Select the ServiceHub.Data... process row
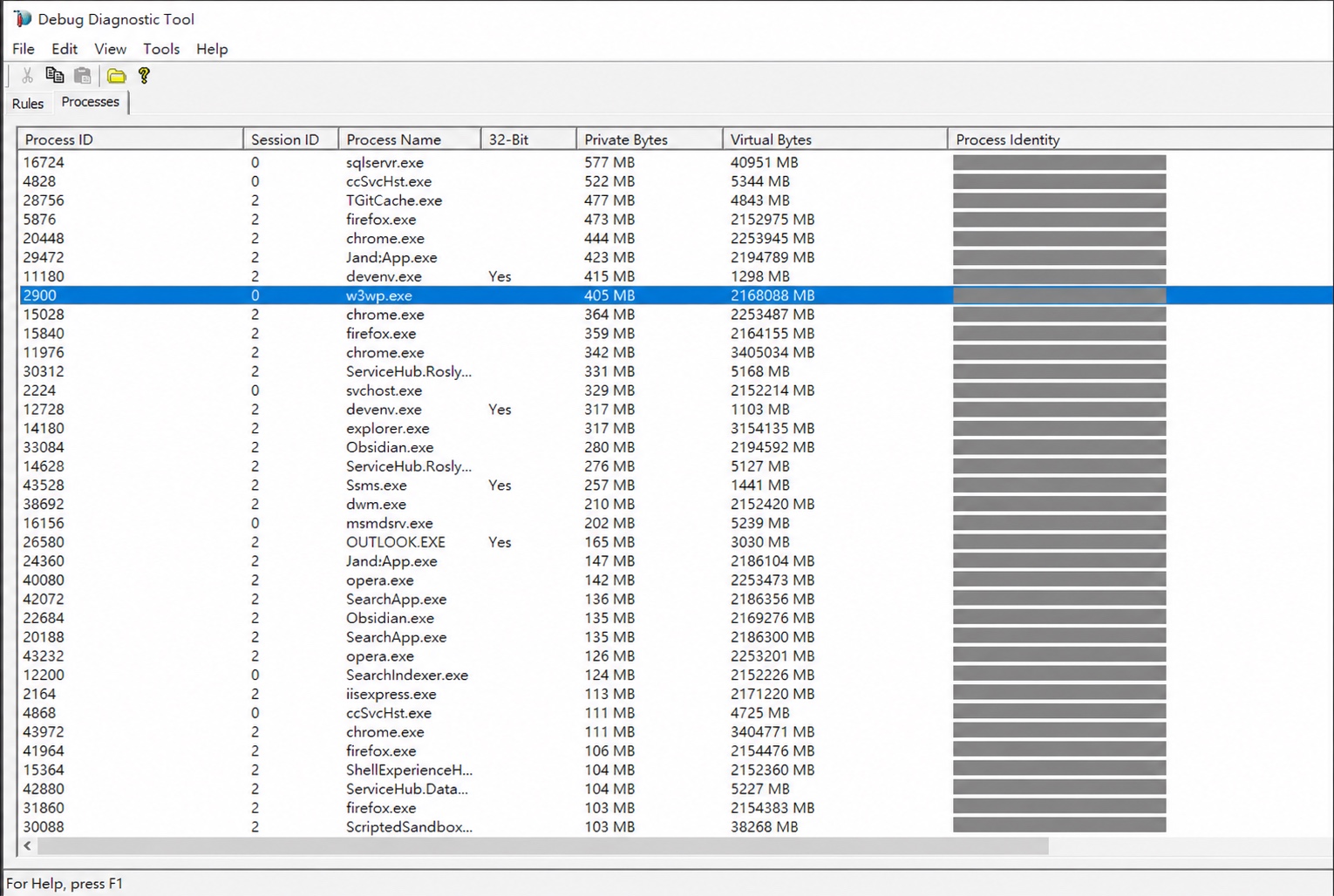This screenshot has height=896, width=1334. coord(676,790)
